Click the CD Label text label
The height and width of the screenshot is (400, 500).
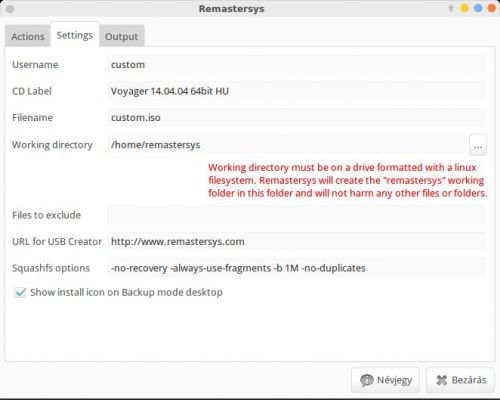pyautogui.click(x=32, y=91)
